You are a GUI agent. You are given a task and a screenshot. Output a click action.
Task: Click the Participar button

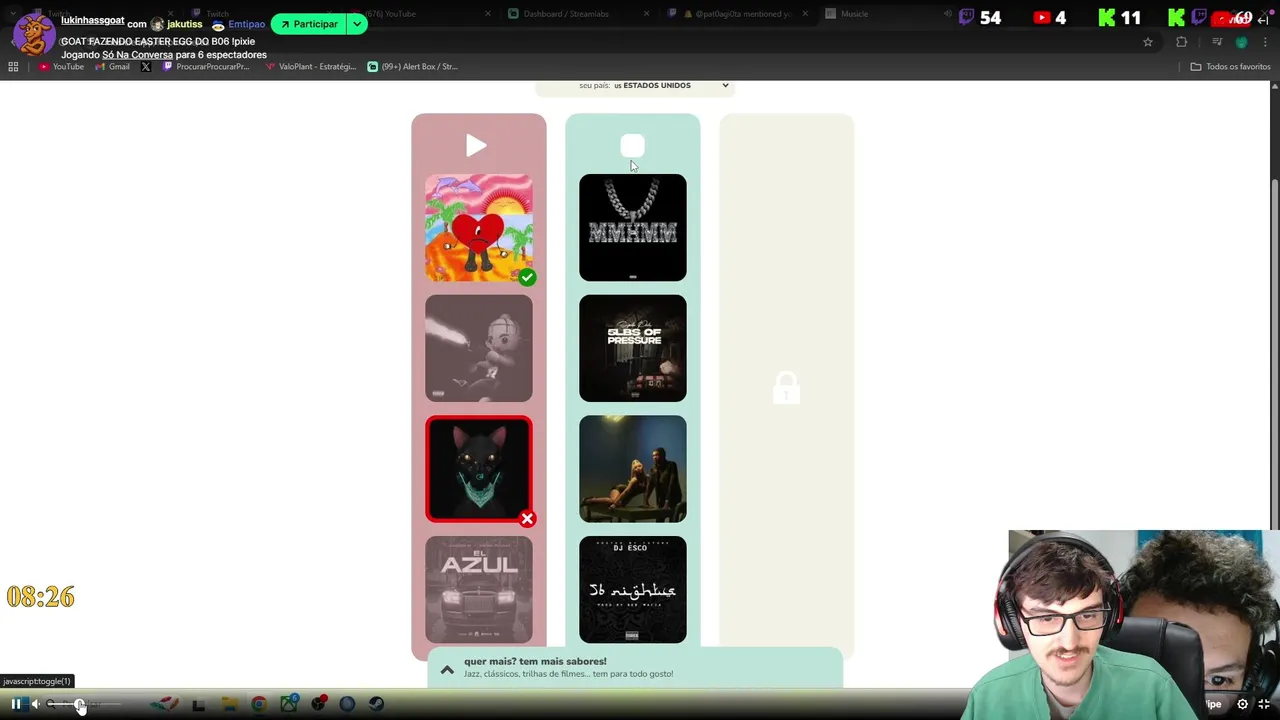(308, 24)
